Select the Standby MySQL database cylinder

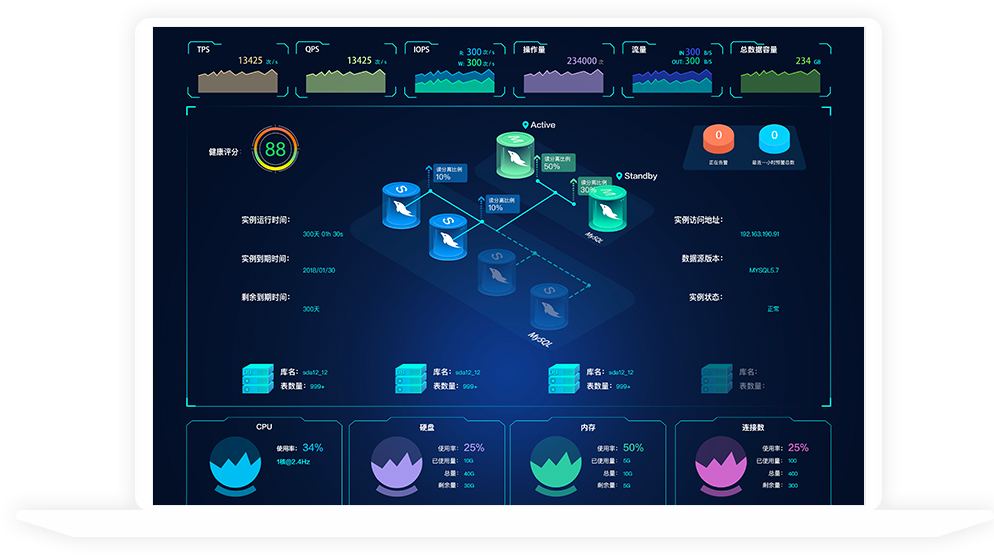[x=607, y=210]
